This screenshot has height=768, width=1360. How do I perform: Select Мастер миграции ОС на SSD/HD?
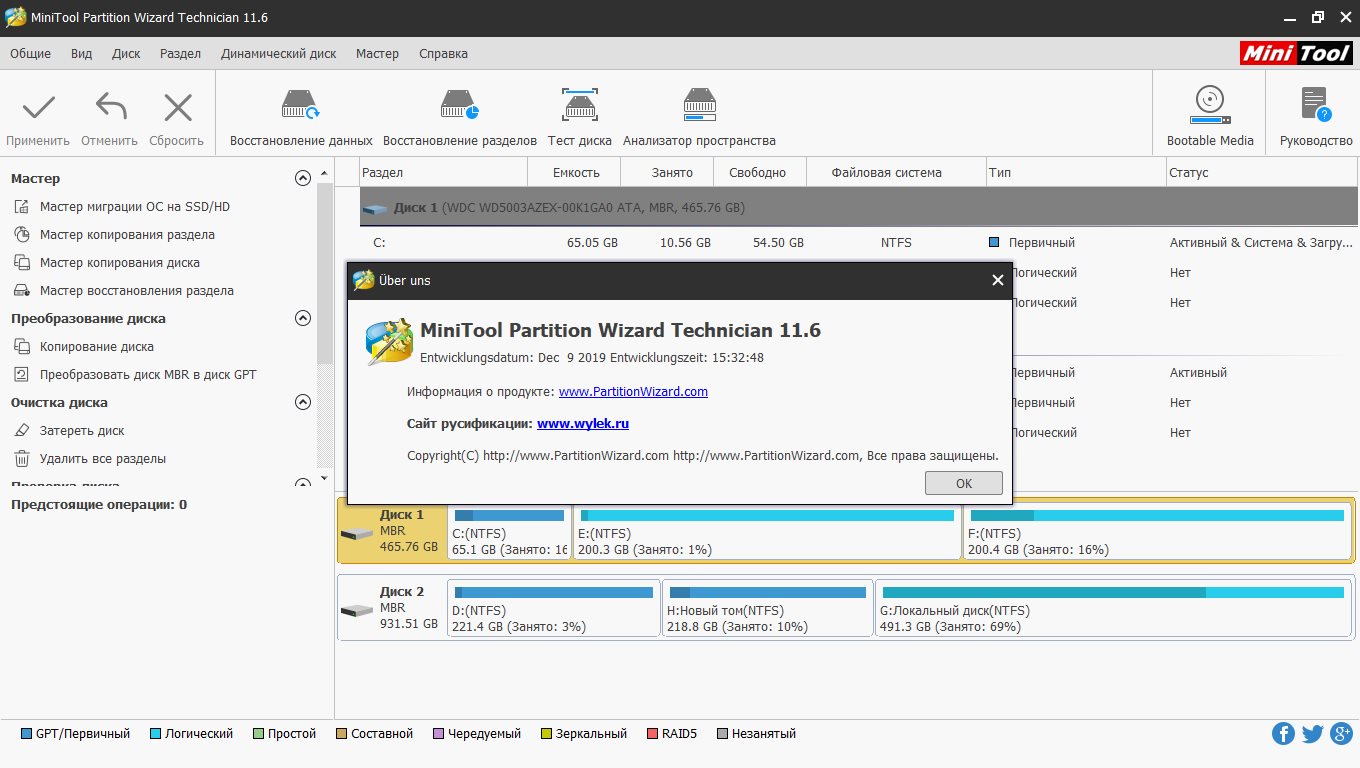[x=135, y=207]
